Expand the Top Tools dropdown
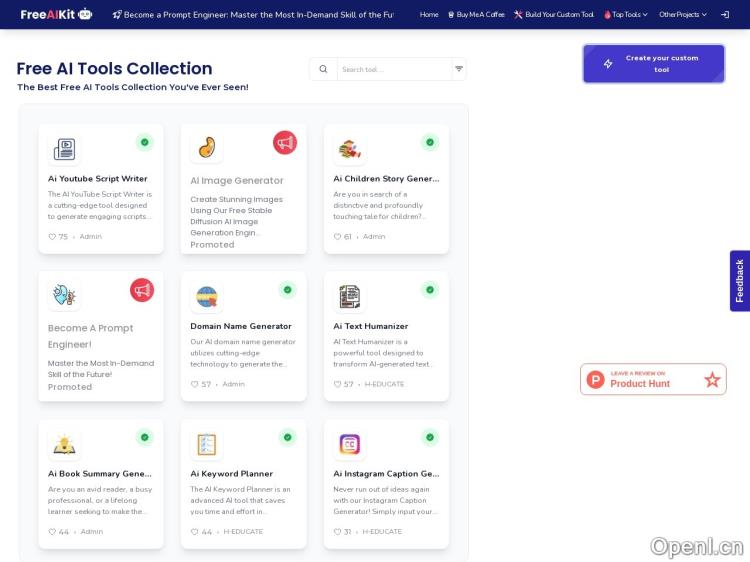The height and width of the screenshot is (562, 750). [629, 15]
